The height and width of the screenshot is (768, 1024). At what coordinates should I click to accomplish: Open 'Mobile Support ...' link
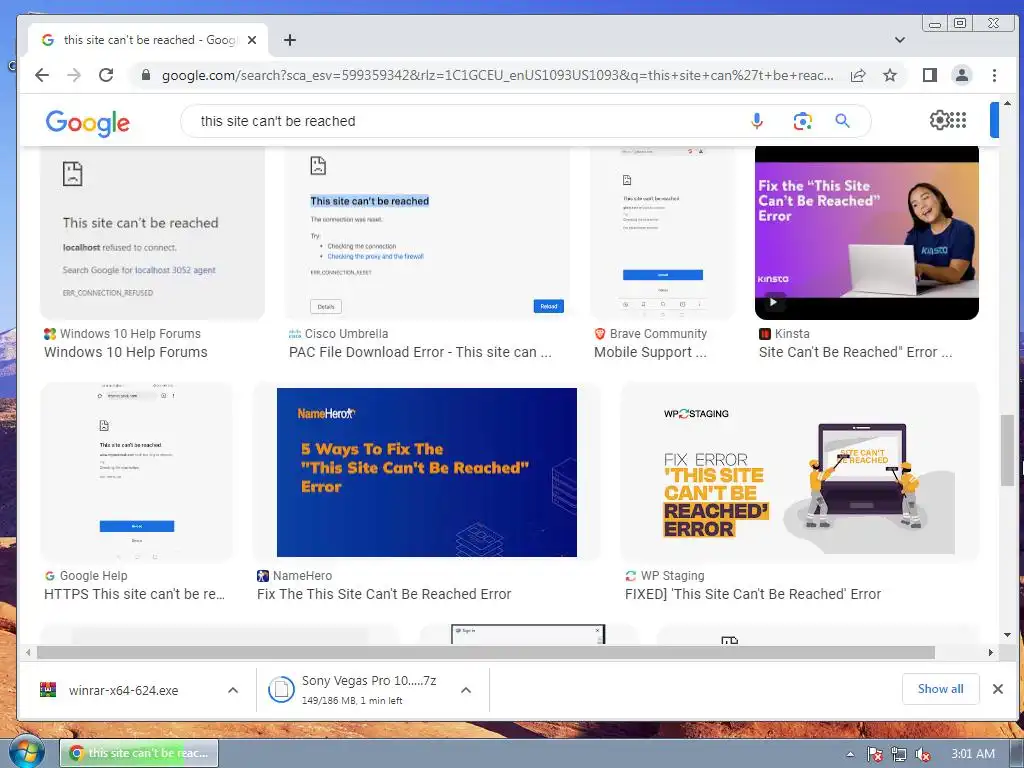tap(650, 352)
